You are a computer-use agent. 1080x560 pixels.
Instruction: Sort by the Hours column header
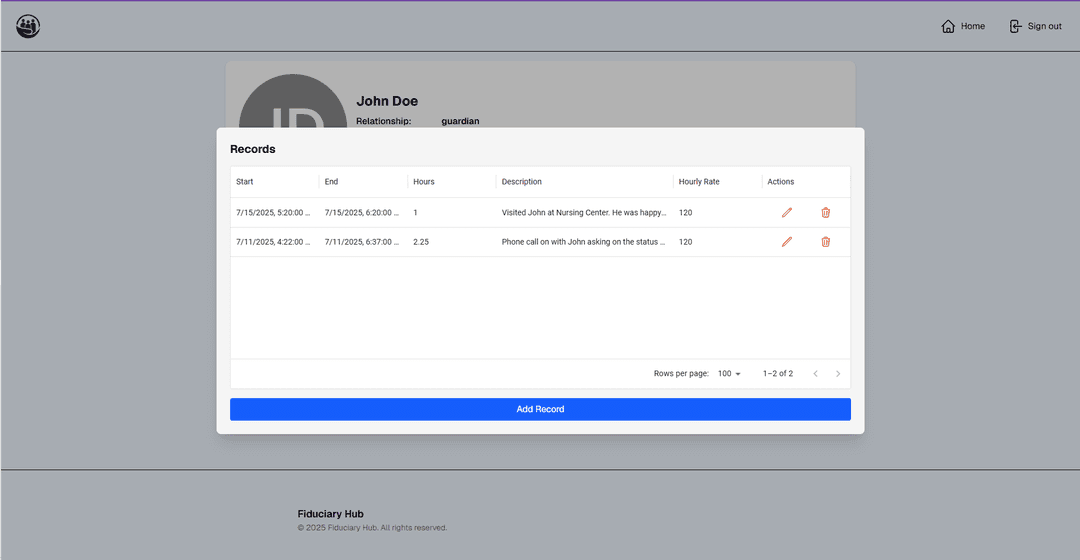coord(424,182)
